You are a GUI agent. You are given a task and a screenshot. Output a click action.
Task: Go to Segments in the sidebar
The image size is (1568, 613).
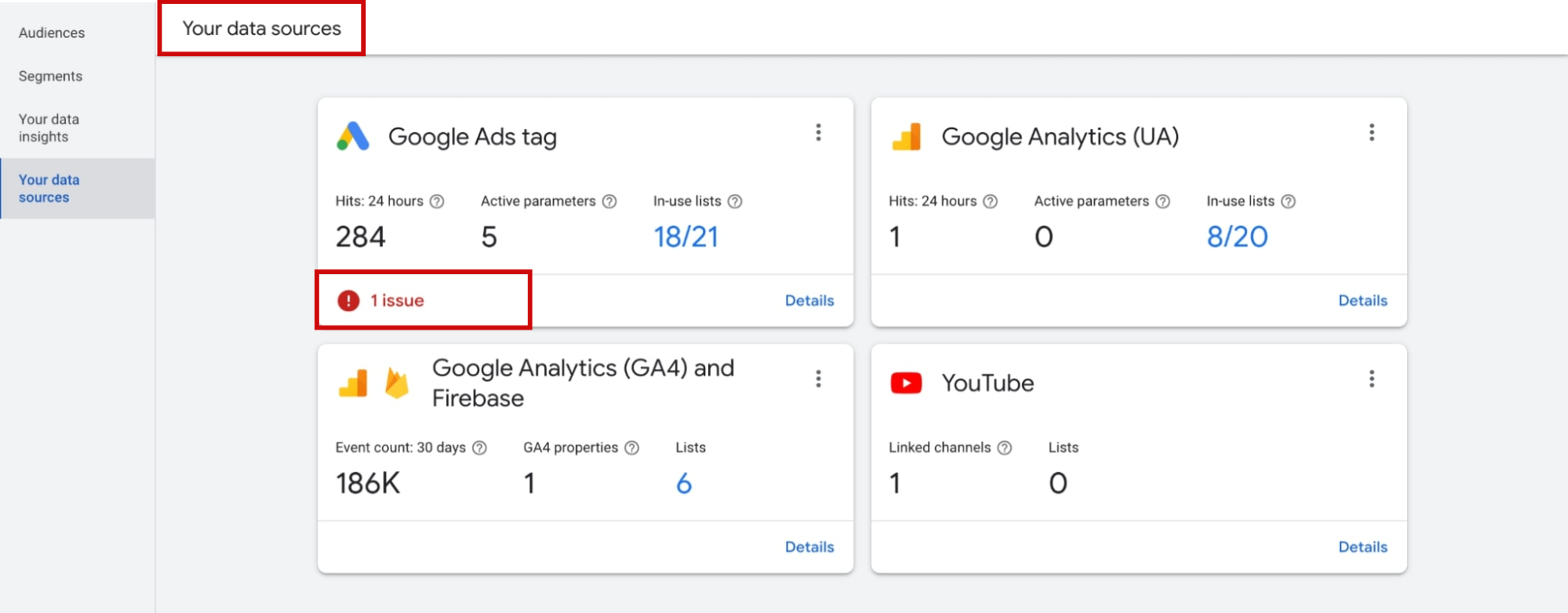tap(51, 76)
